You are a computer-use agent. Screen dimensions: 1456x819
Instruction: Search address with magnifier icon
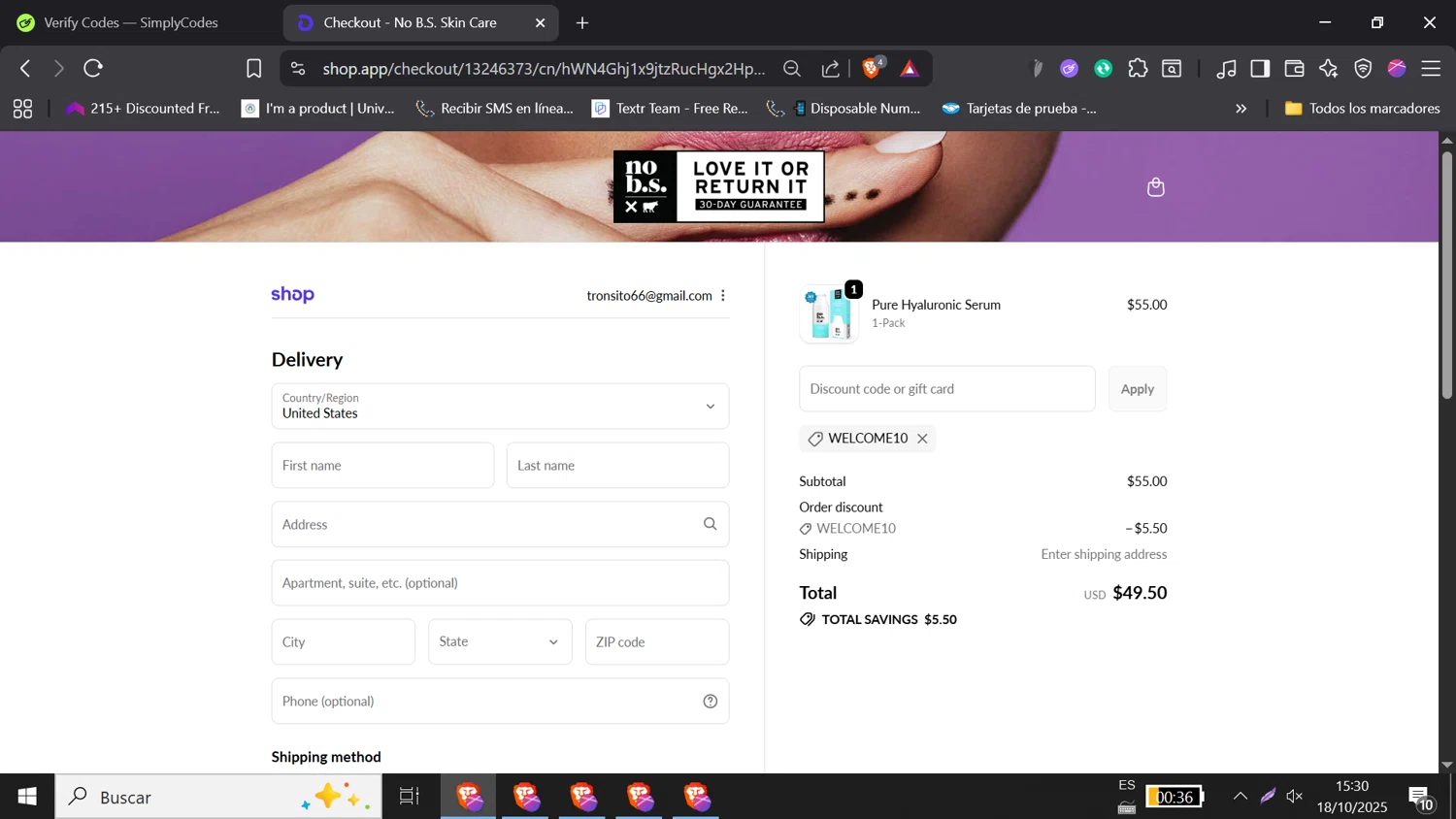coord(711,524)
